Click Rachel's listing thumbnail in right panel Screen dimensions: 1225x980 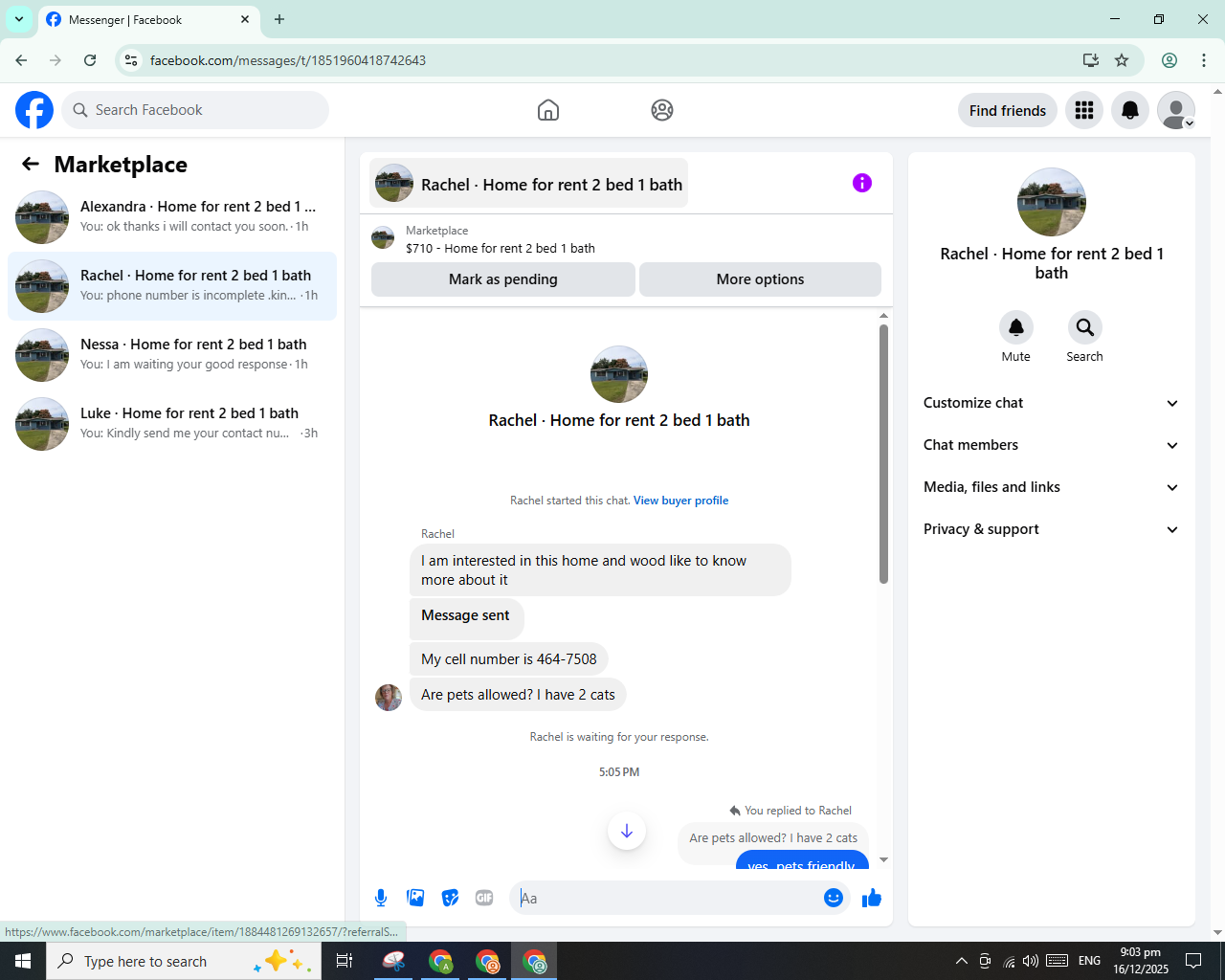(1052, 202)
